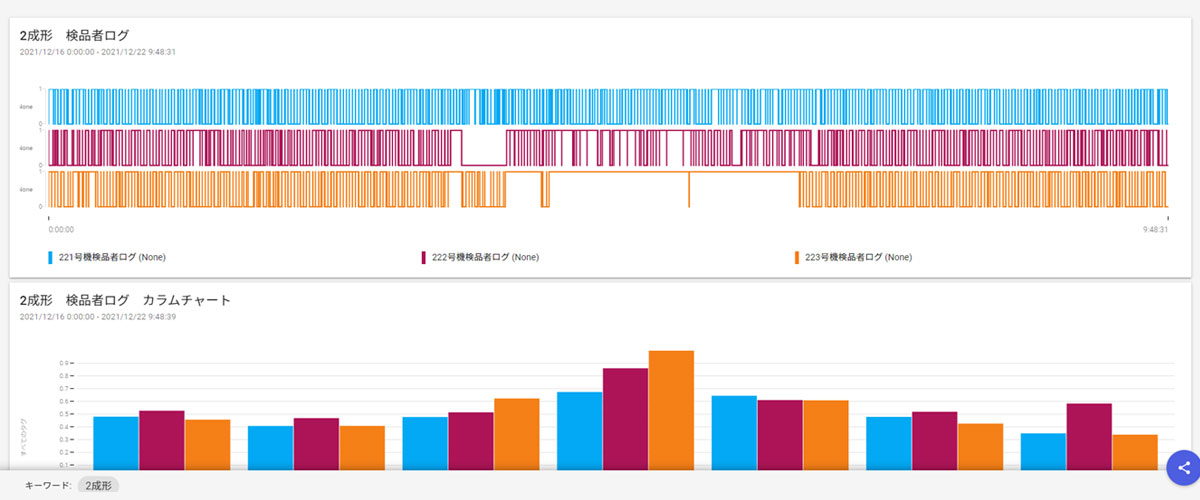Select the 2成形 keyword chip
The width and height of the screenshot is (1200, 500).
pyautogui.click(x=98, y=485)
